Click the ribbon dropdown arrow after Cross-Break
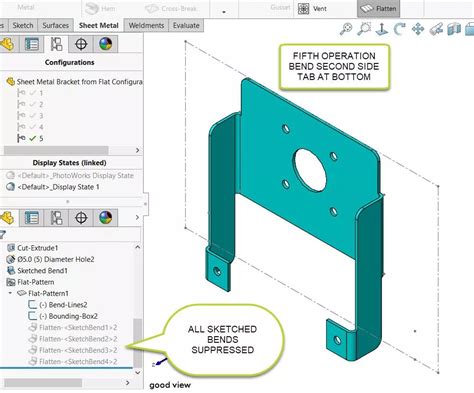 click(224, 12)
